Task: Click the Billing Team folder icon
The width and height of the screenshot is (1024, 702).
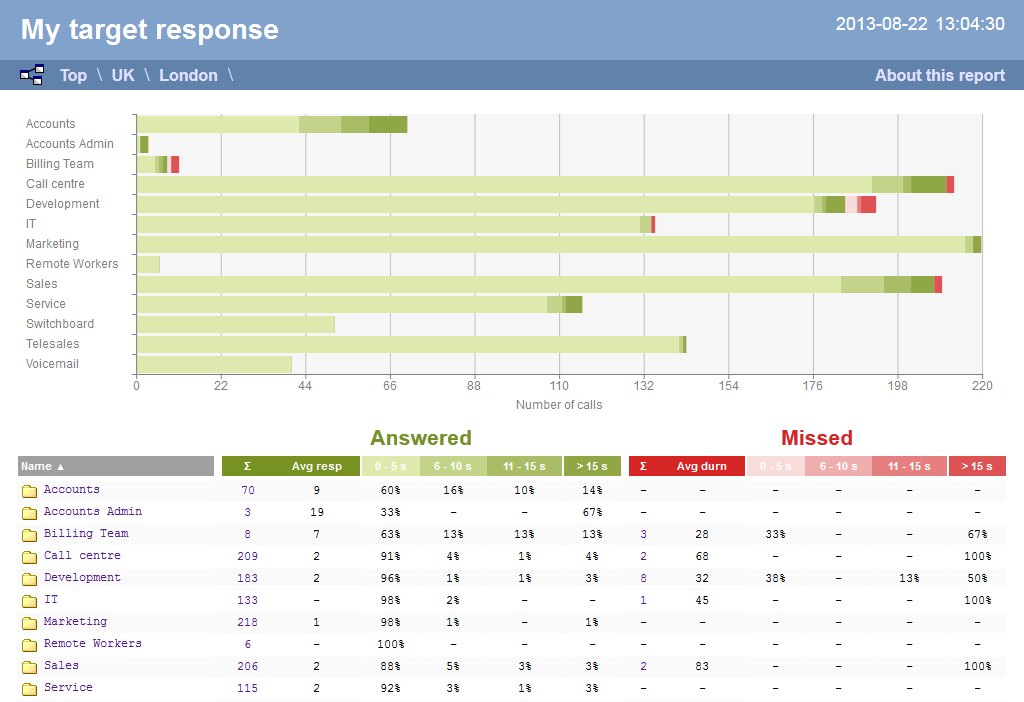Action: click(x=29, y=533)
